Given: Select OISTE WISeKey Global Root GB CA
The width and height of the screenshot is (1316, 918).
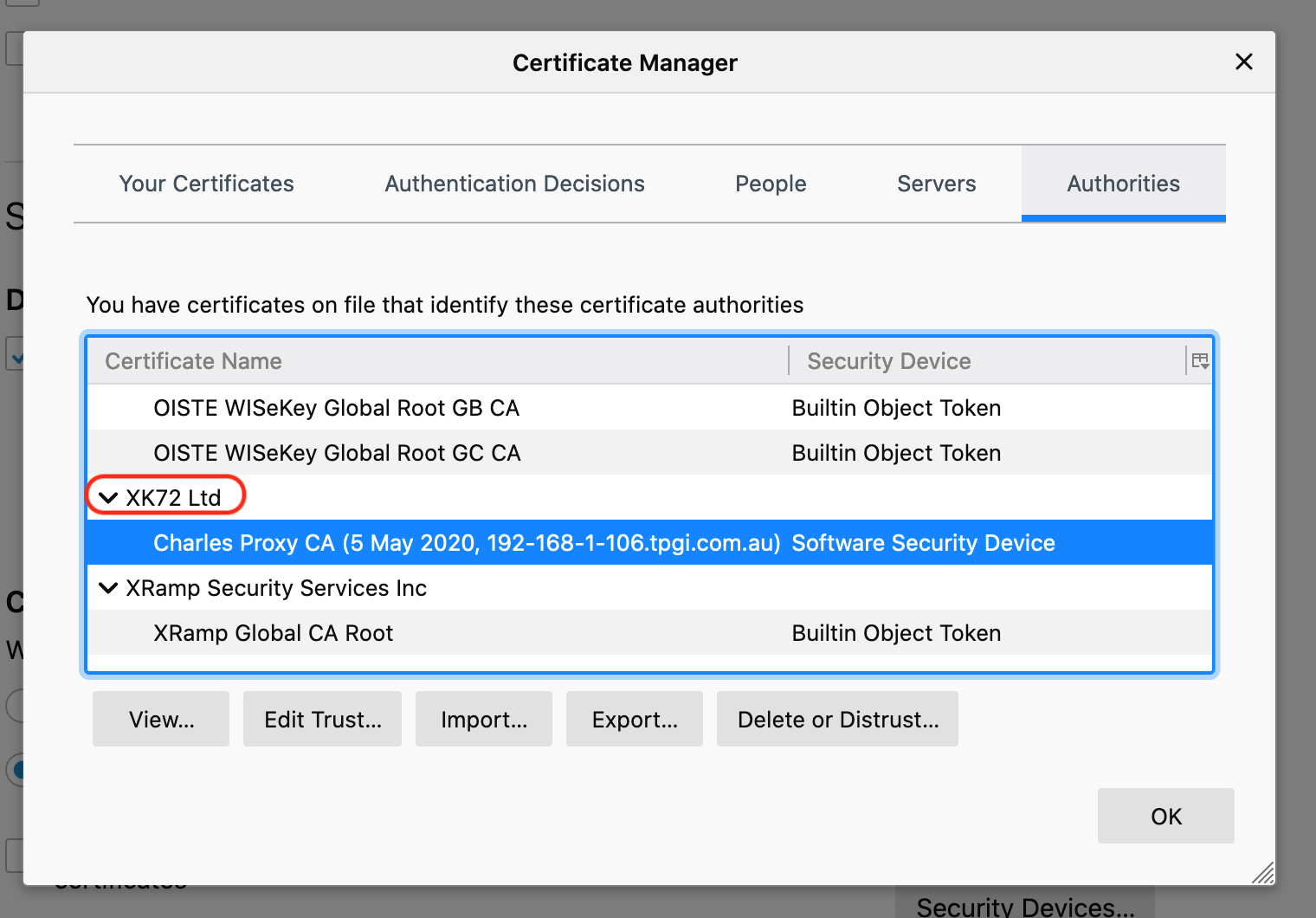Looking at the screenshot, I should tap(336, 408).
